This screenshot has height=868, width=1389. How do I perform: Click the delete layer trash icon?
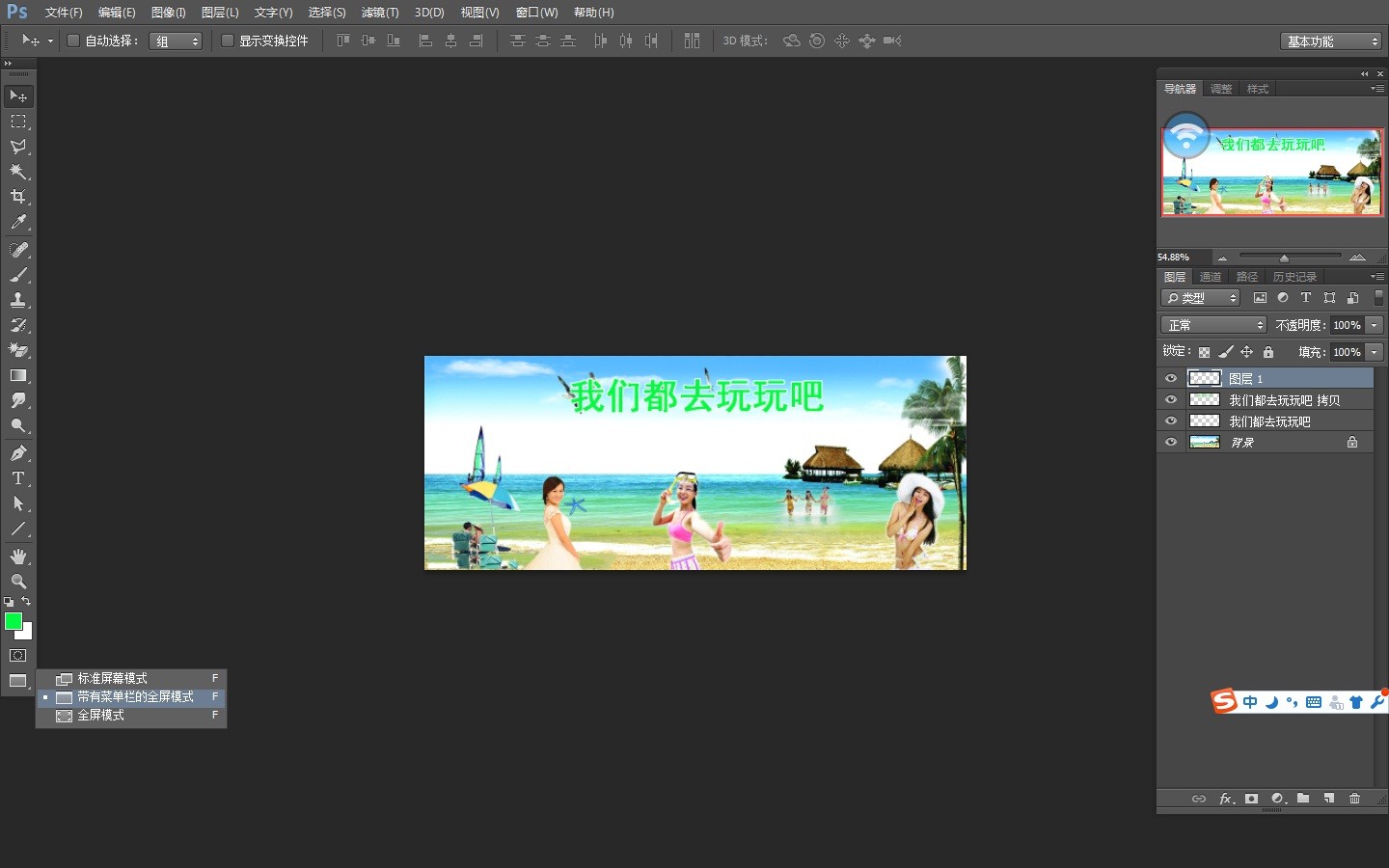(1354, 799)
